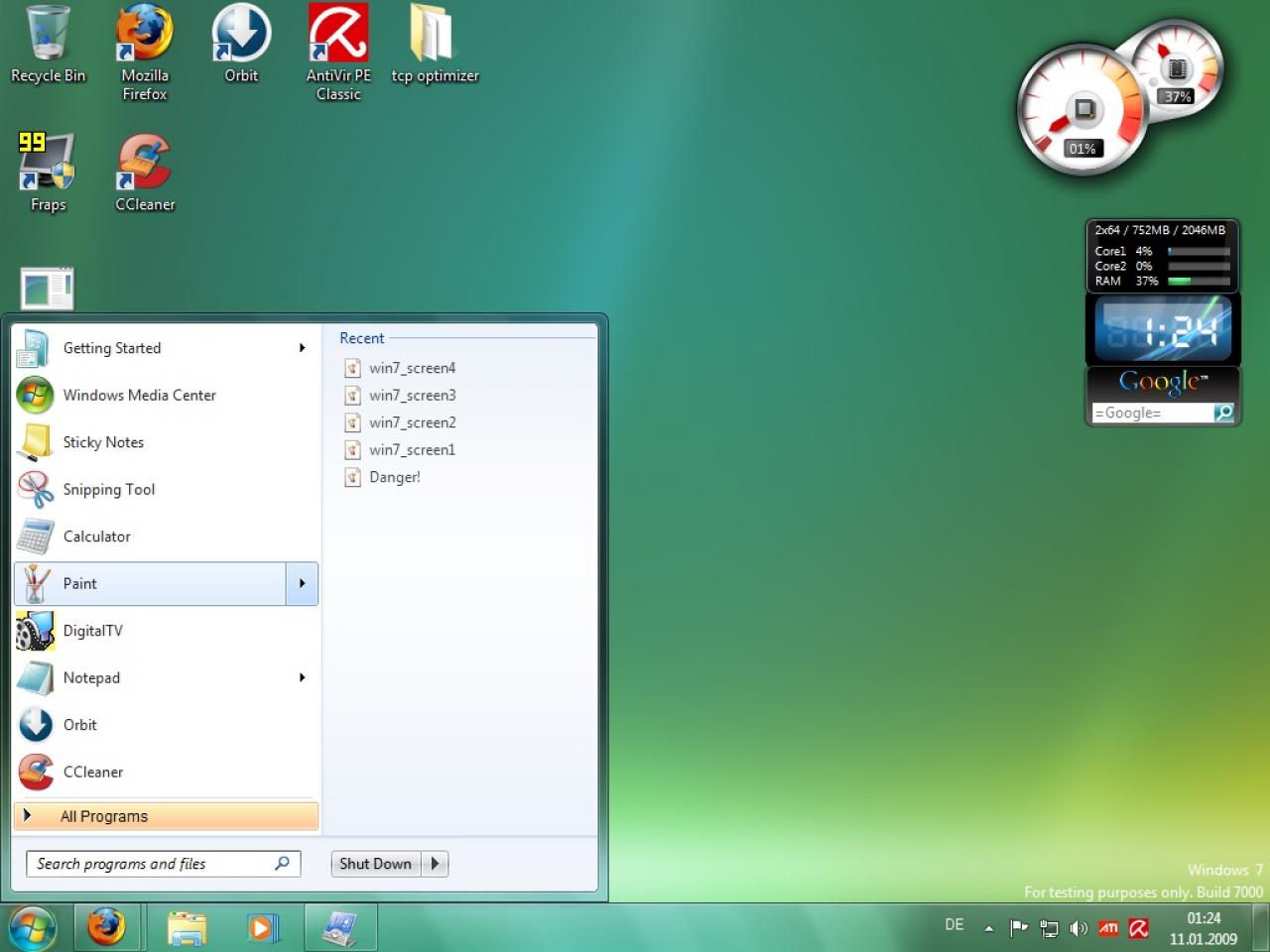Show hidden tray icons arrow
This screenshot has height=952, width=1270.
(x=988, y=928)
